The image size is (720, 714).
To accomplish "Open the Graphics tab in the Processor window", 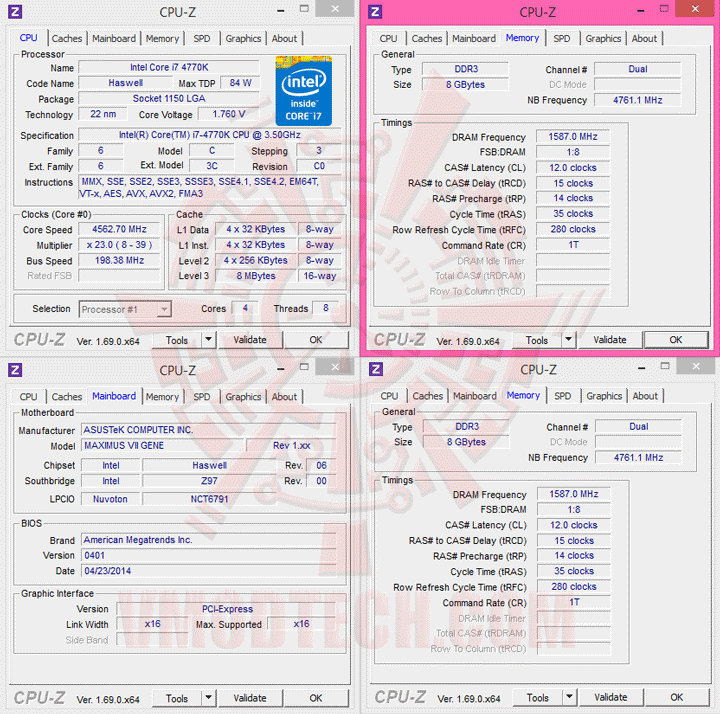I will pyautogui.click(x=243, y=39).
